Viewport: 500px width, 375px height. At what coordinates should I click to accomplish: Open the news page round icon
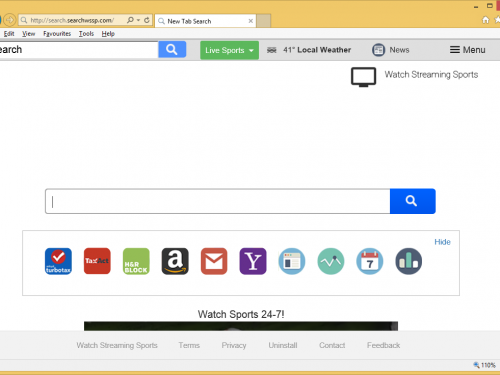292,261
